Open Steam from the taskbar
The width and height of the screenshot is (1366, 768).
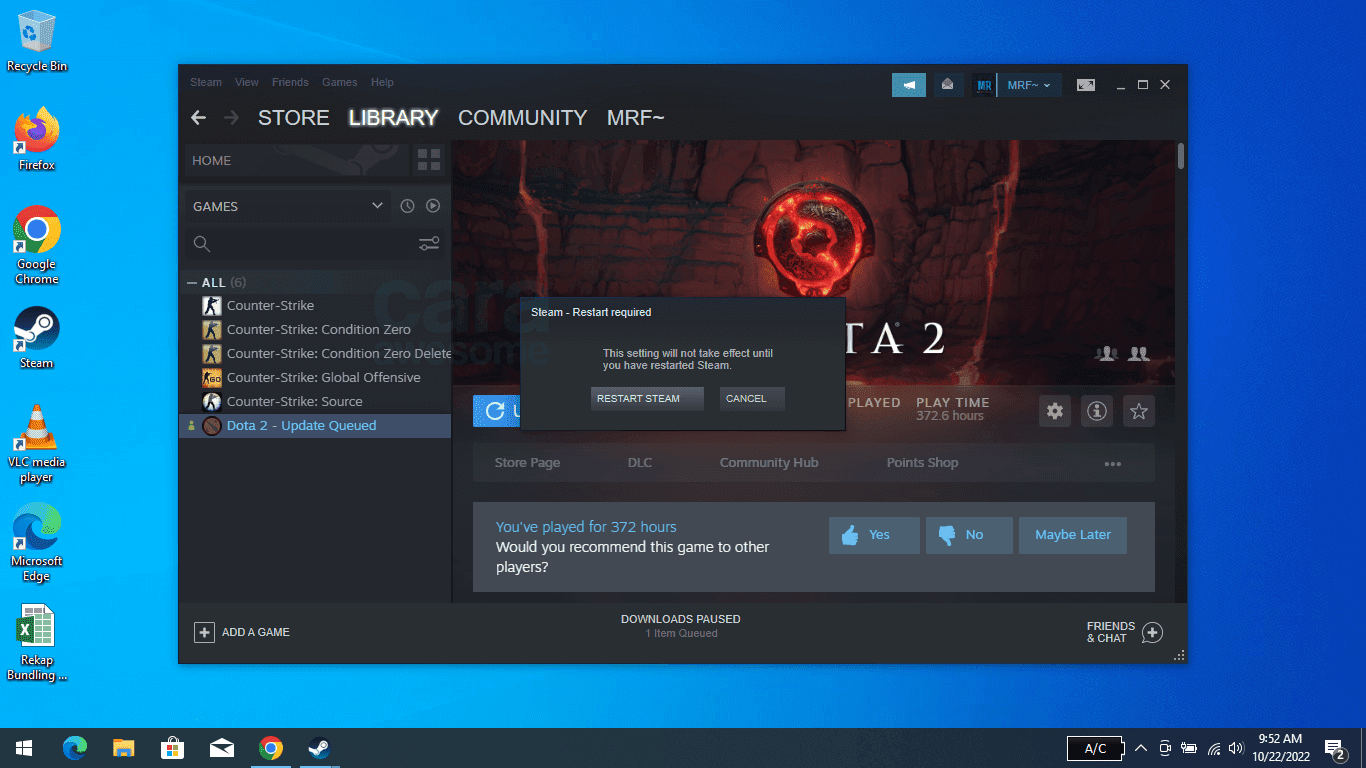pos(319,748)
